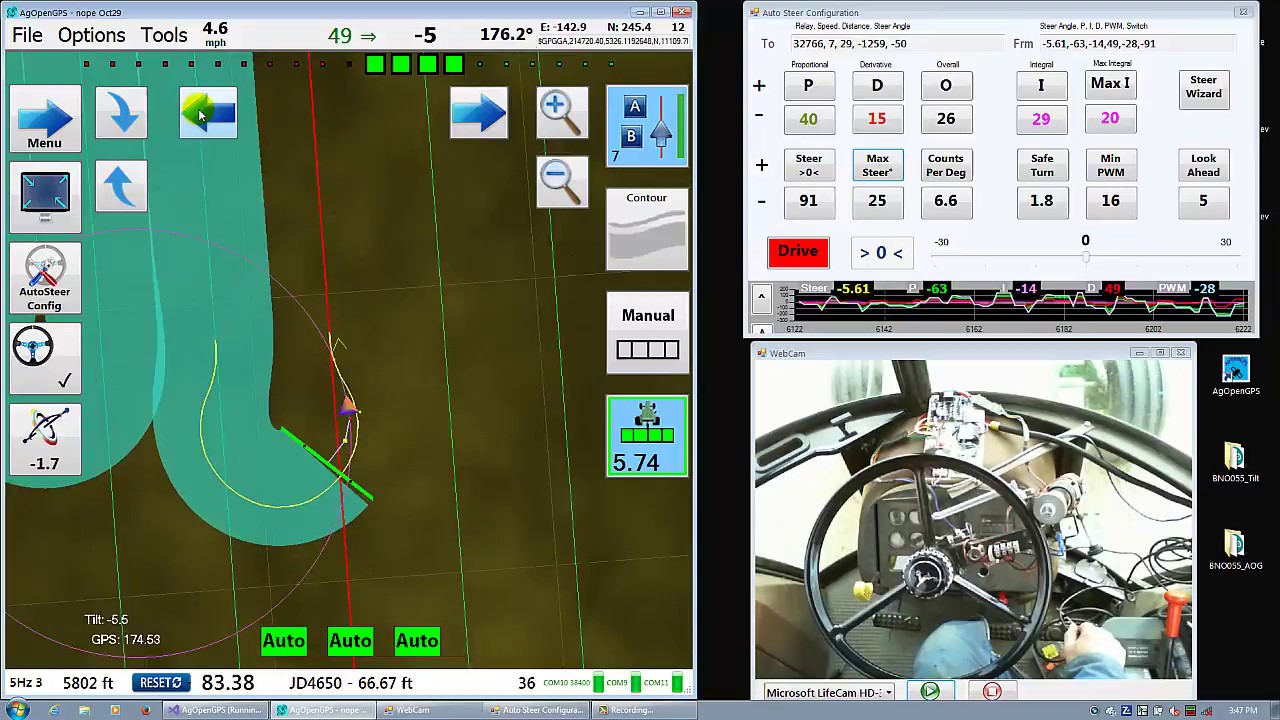Click the Frm data string field
1280x720 pixels.
coord(1138,44)
